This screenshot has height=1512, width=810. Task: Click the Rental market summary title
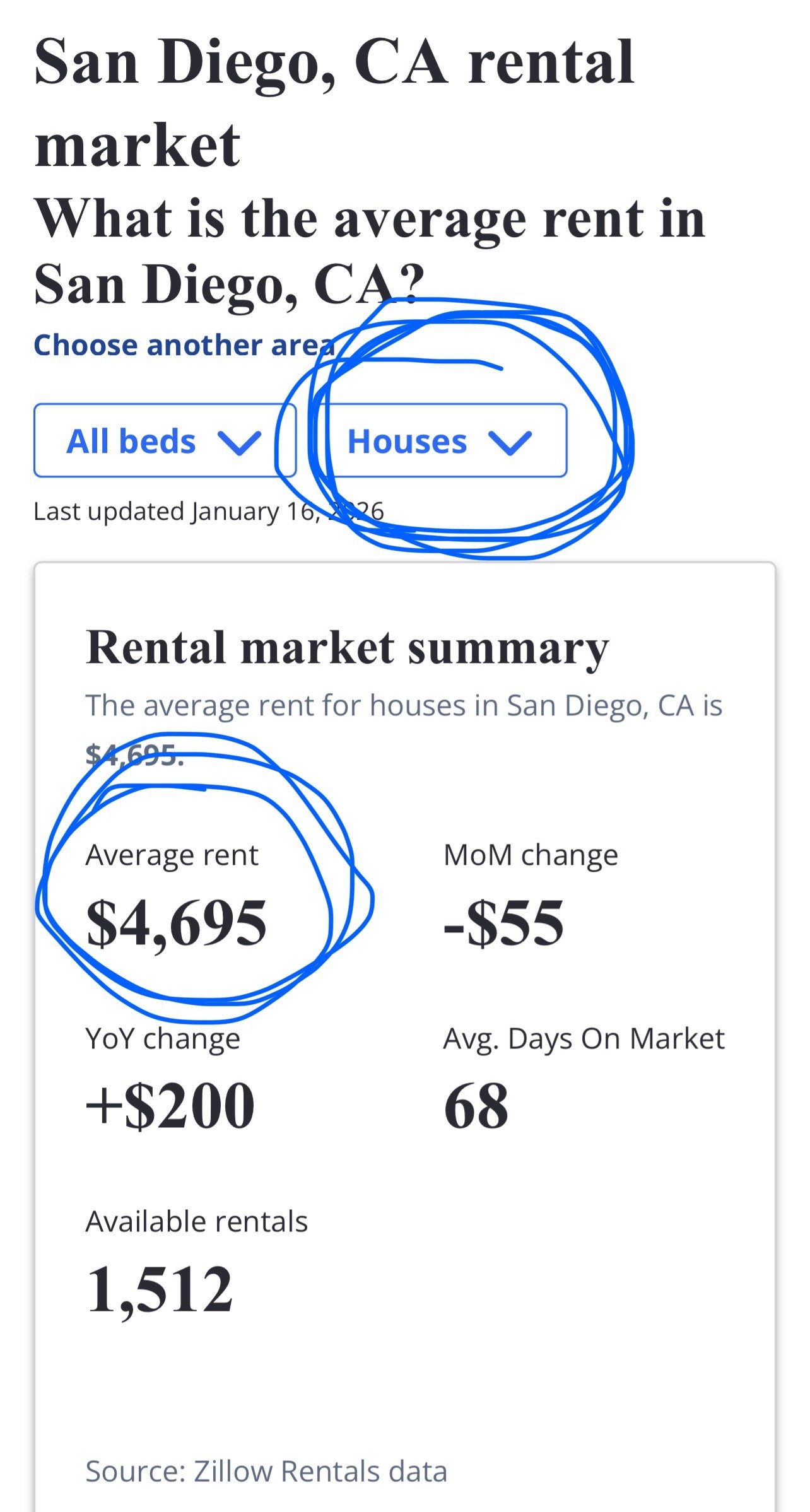[348, 647]
